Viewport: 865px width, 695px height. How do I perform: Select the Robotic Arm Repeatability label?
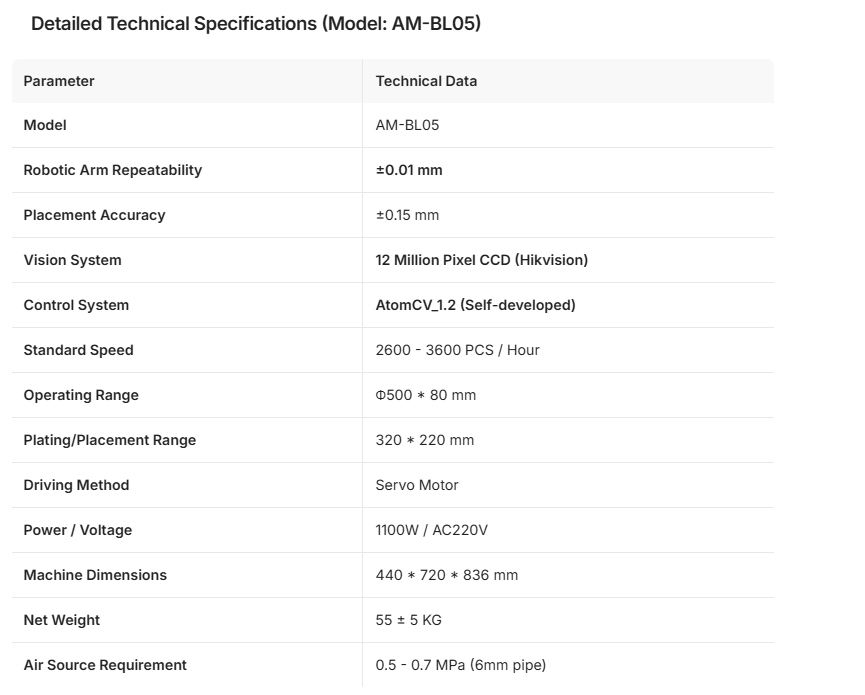point(113,170)
